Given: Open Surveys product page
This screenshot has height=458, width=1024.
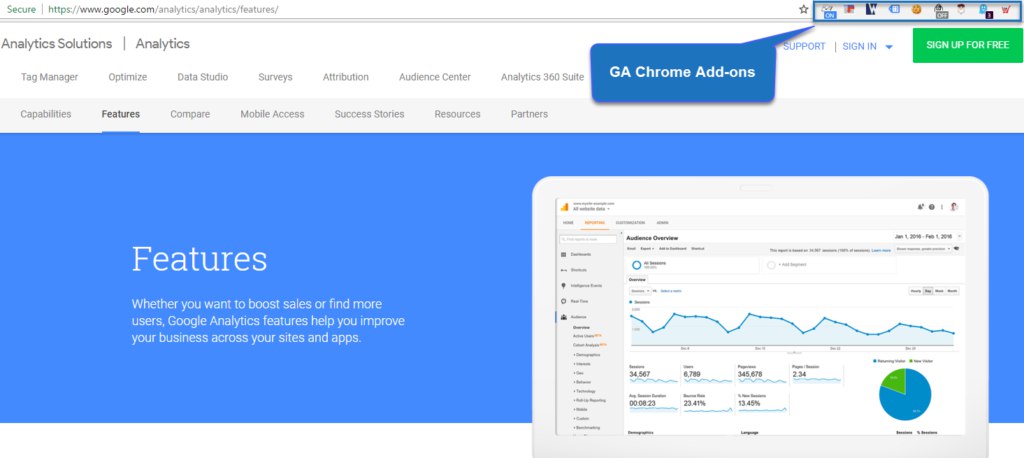Looking at the screenshot, I should [275, 77].
